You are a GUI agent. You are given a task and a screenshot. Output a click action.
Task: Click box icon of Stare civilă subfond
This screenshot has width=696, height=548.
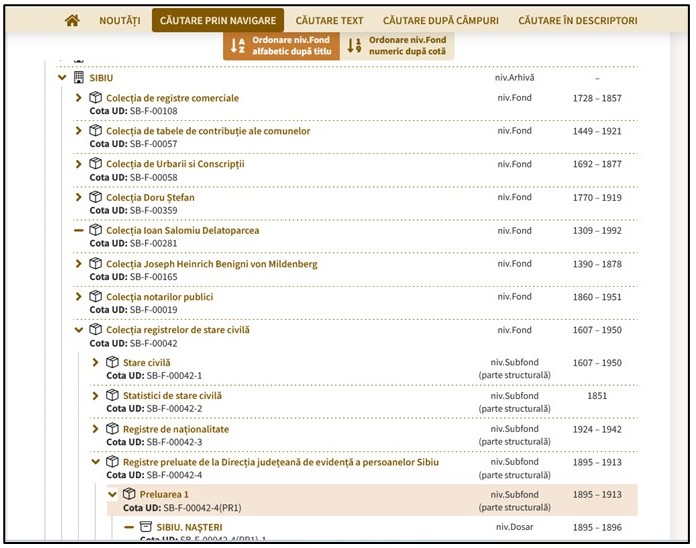click(112, 362)
